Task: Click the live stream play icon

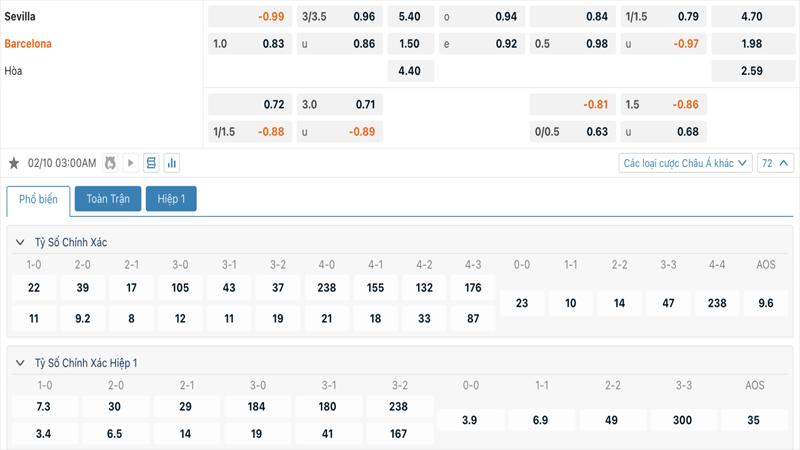Action: (131, 163)
